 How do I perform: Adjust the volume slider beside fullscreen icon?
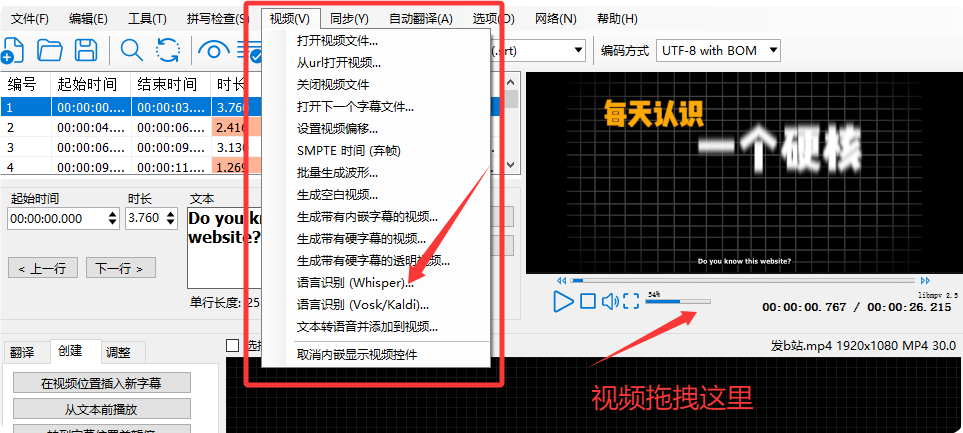pyautogui.click(x=678, y=302)
